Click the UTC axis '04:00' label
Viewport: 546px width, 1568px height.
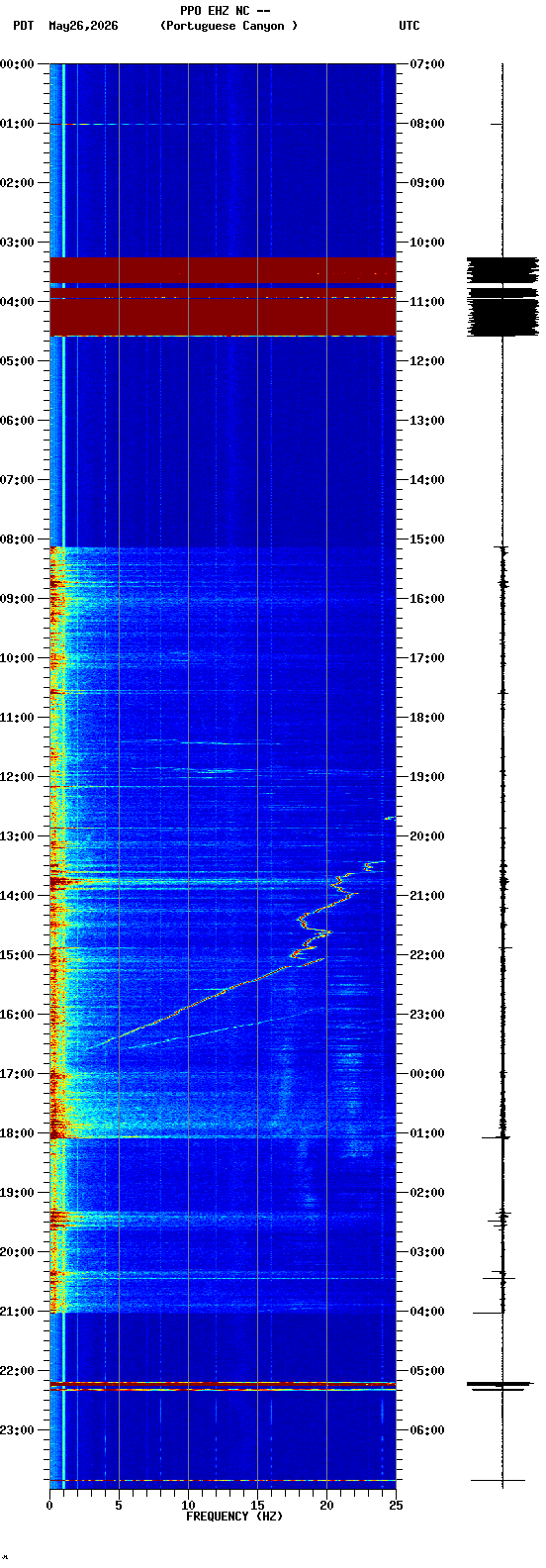pos(427,1312)
